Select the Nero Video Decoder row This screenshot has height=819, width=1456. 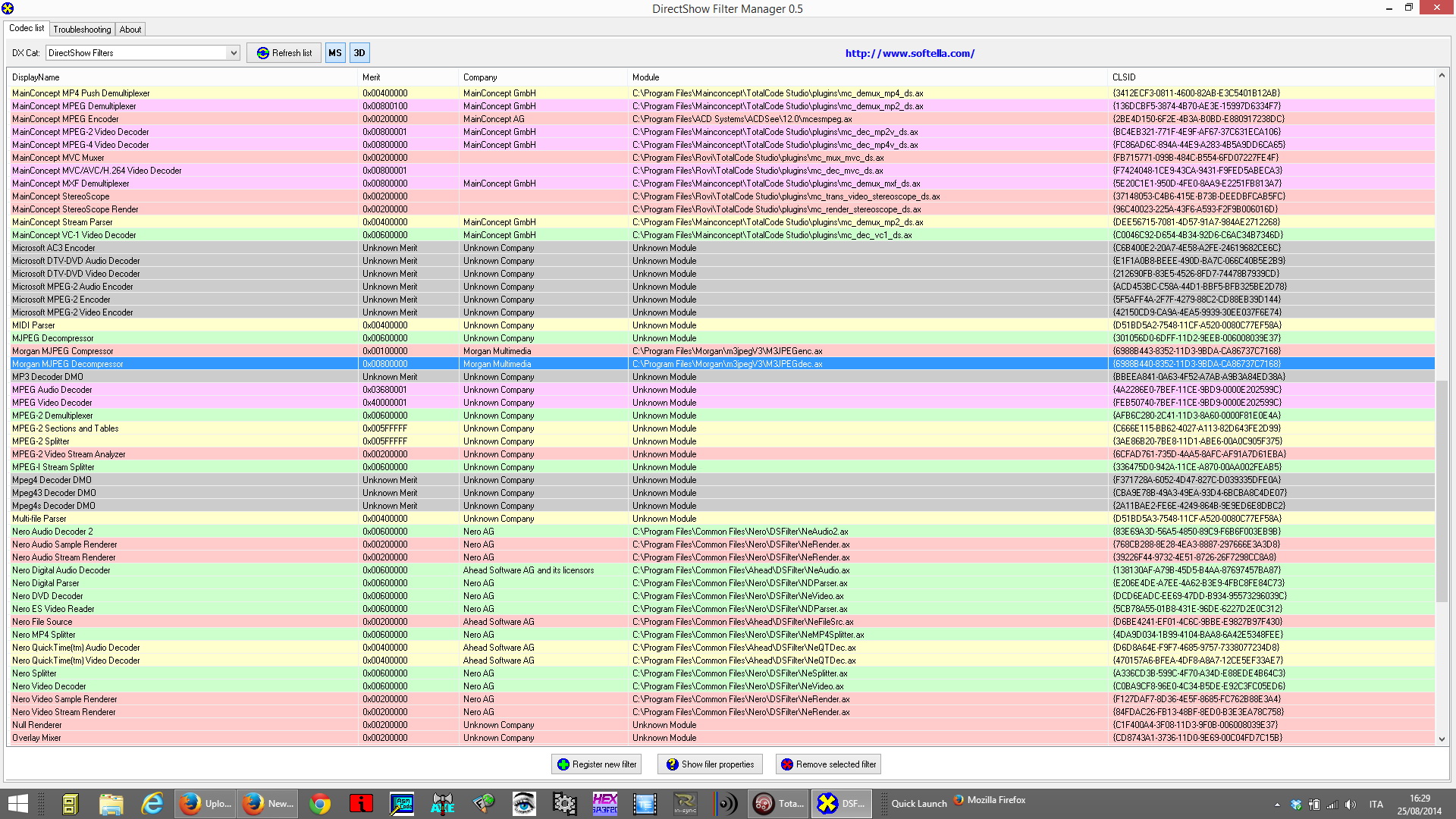point(49,686)
